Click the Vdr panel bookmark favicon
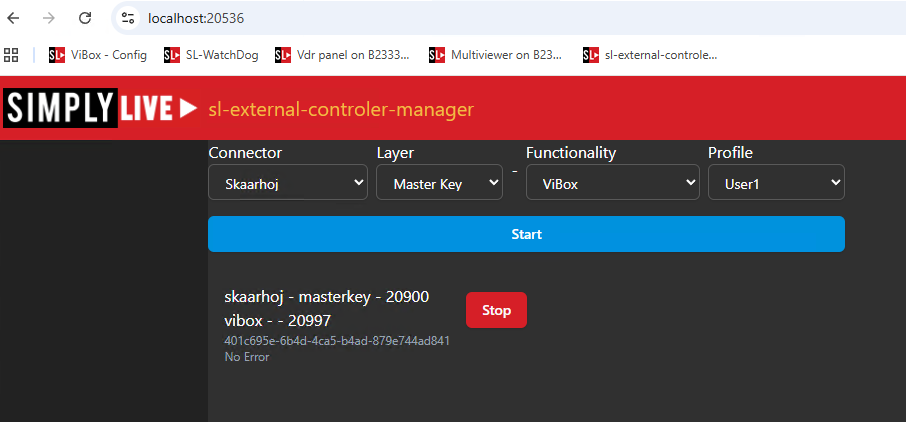Image resolution: width=906 pixels, height=422 pixels. (283, 55)
